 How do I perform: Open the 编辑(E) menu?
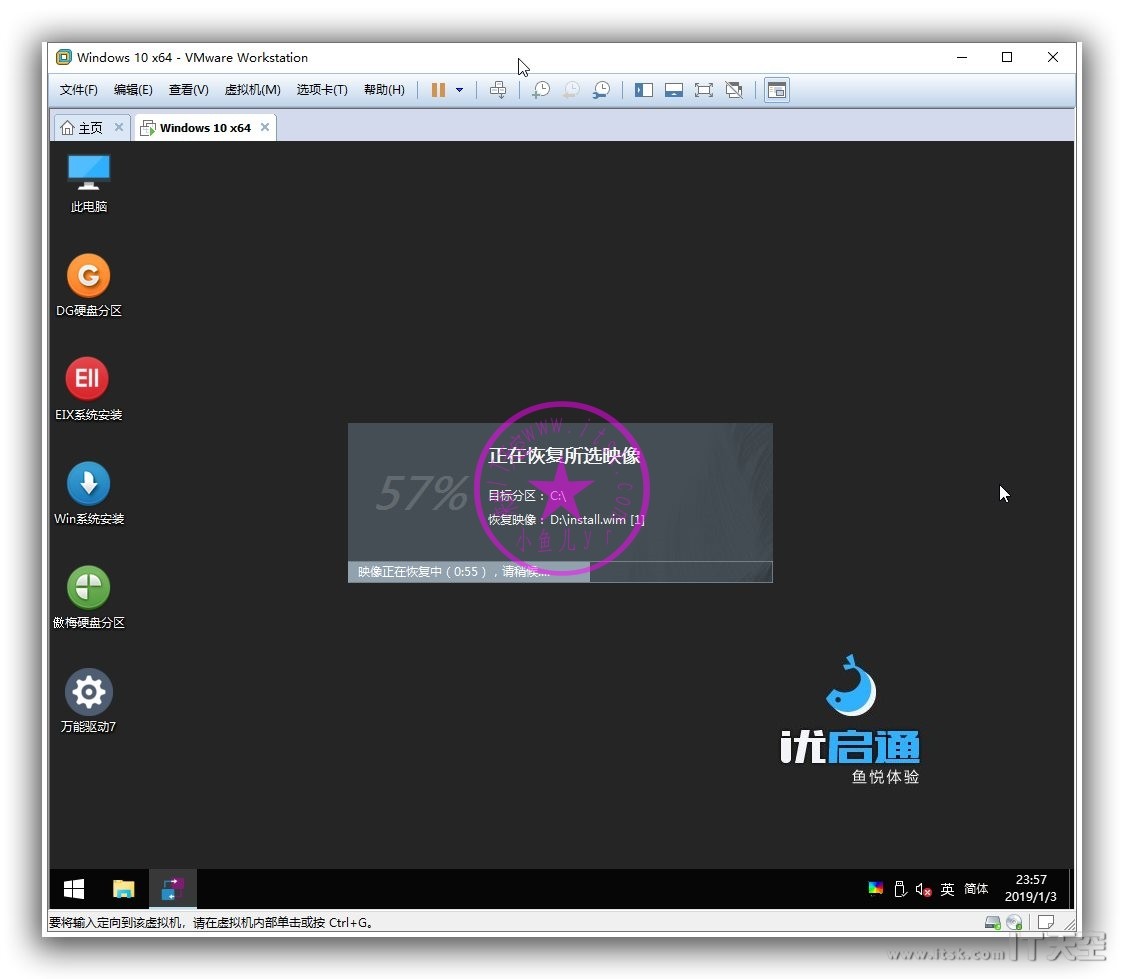click(133, 90)
